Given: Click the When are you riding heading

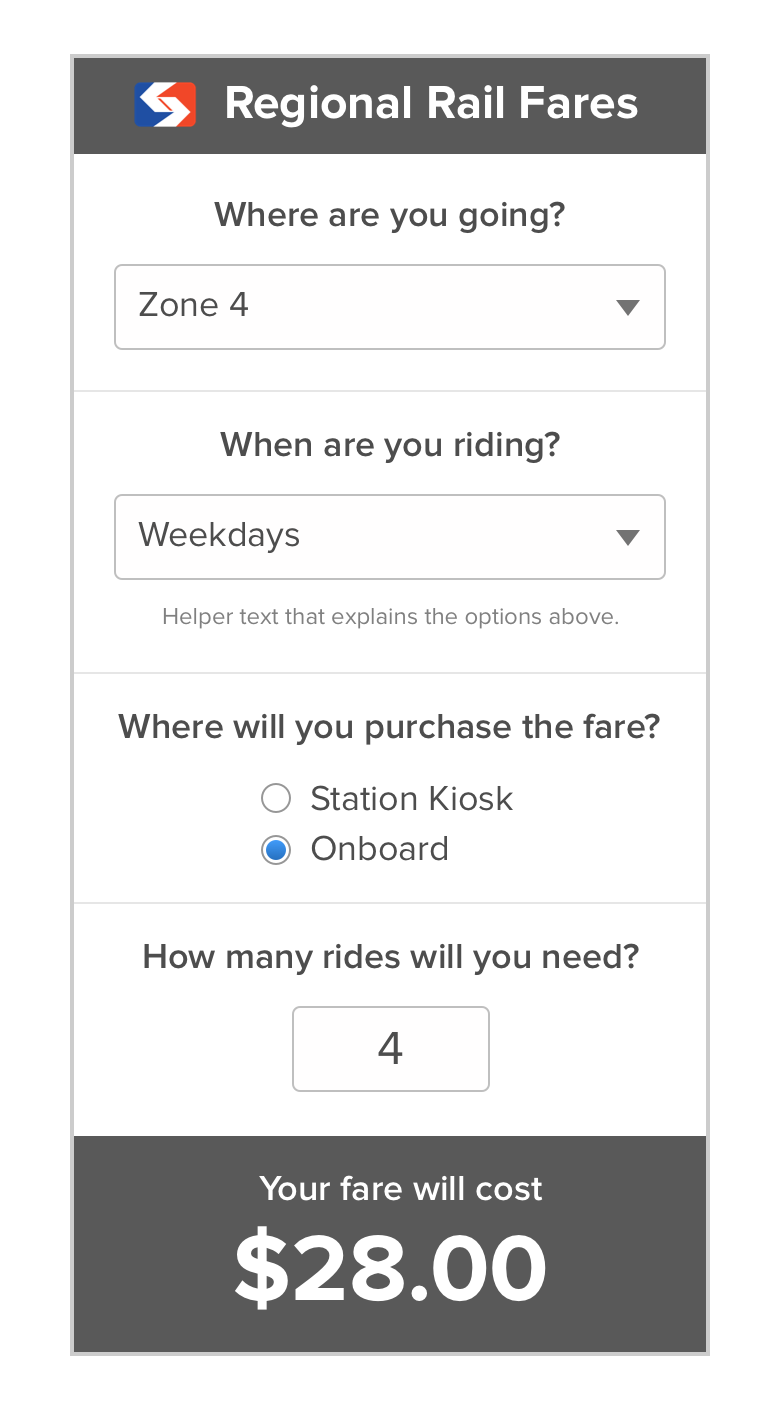Looking at the screenshot, I should tap(390, 445).
